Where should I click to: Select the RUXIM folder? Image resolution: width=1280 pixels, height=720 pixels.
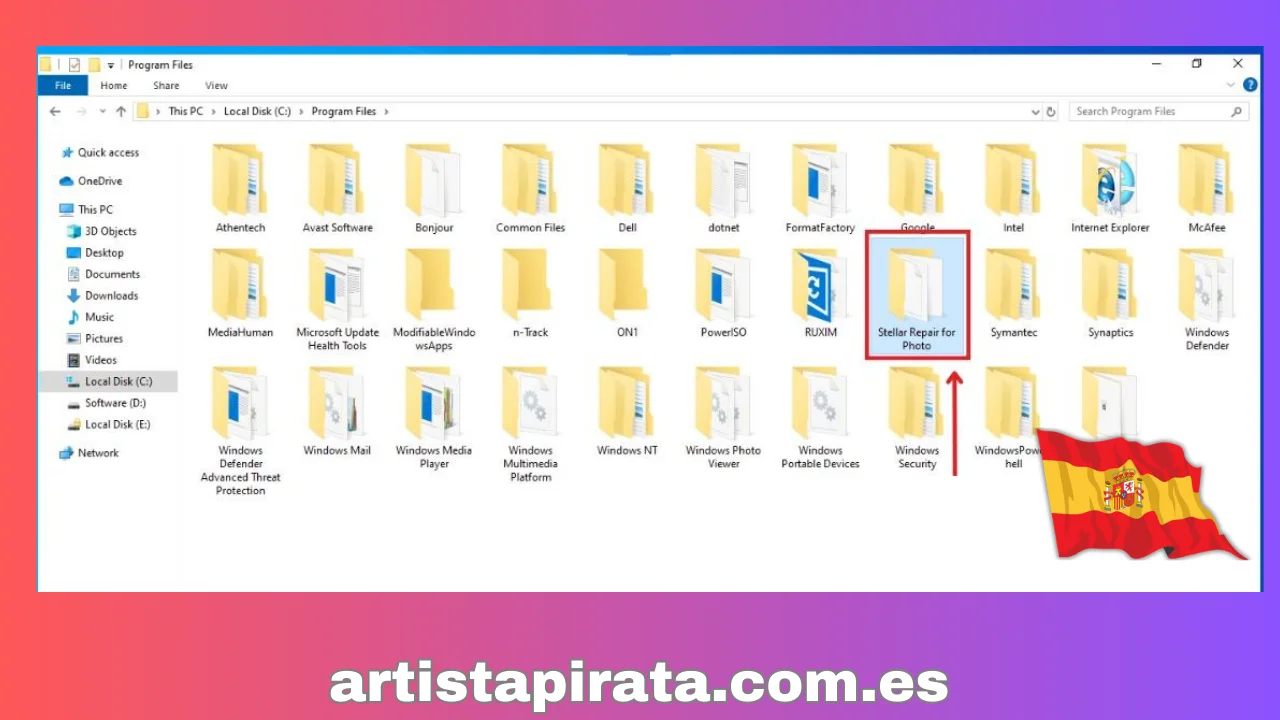pyautogui.click(x=820, y=295)
